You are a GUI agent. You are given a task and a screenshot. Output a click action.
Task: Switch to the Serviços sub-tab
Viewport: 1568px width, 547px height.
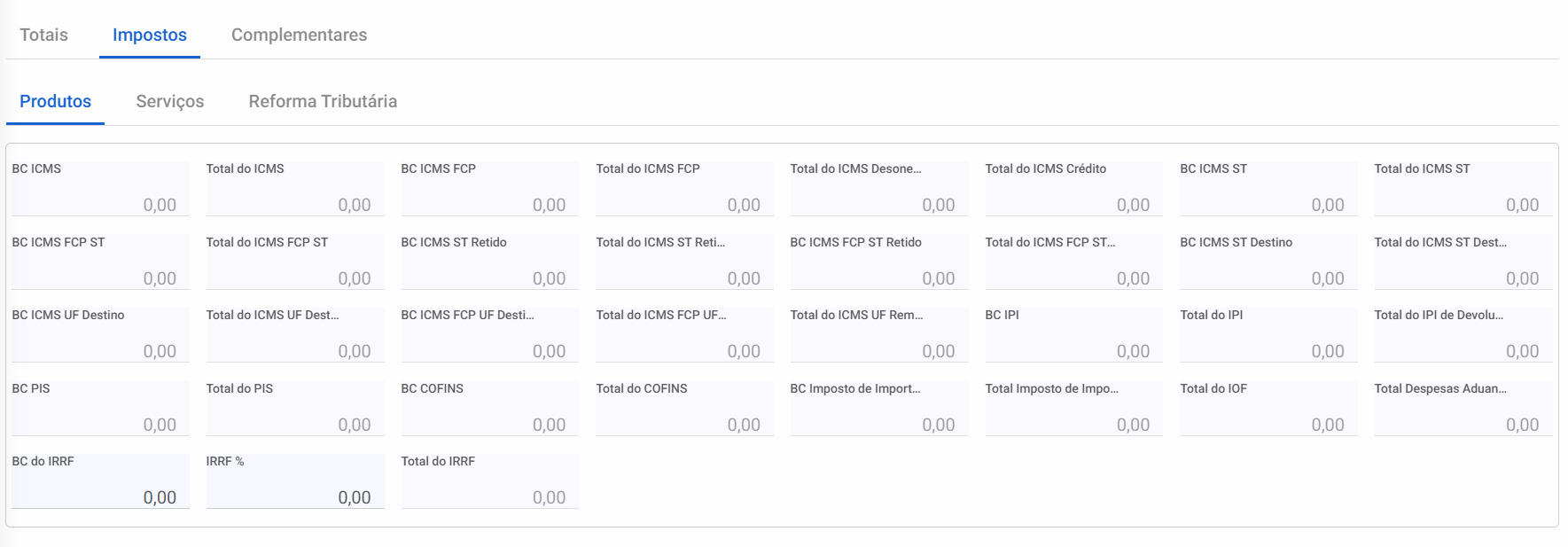coord(170,102)
